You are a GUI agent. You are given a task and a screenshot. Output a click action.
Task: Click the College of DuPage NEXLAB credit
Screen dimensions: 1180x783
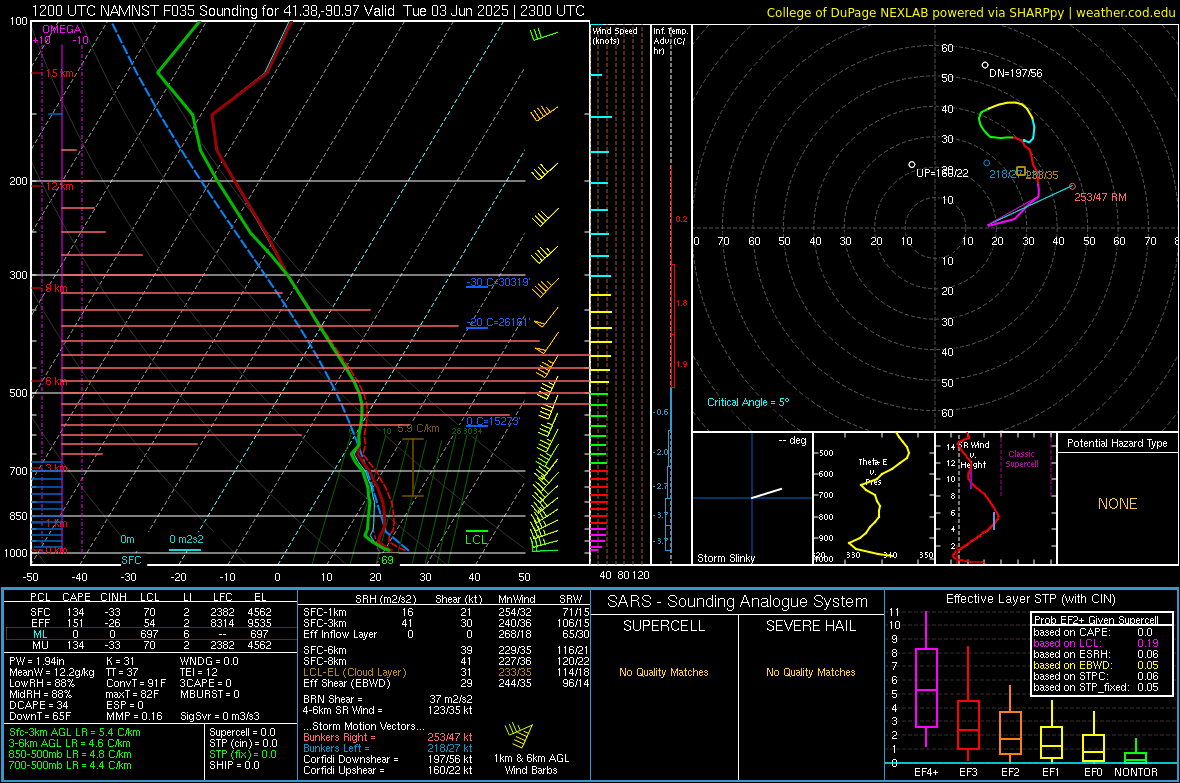click(x=971, y=12)
